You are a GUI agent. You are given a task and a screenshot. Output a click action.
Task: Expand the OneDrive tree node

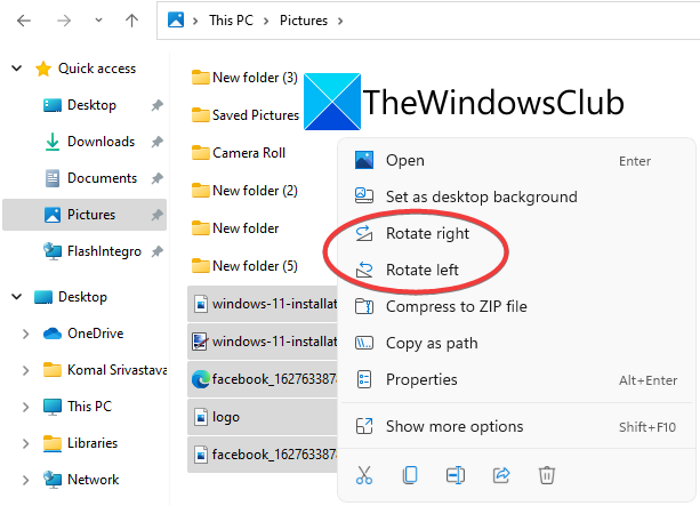(x=26, y=334)
